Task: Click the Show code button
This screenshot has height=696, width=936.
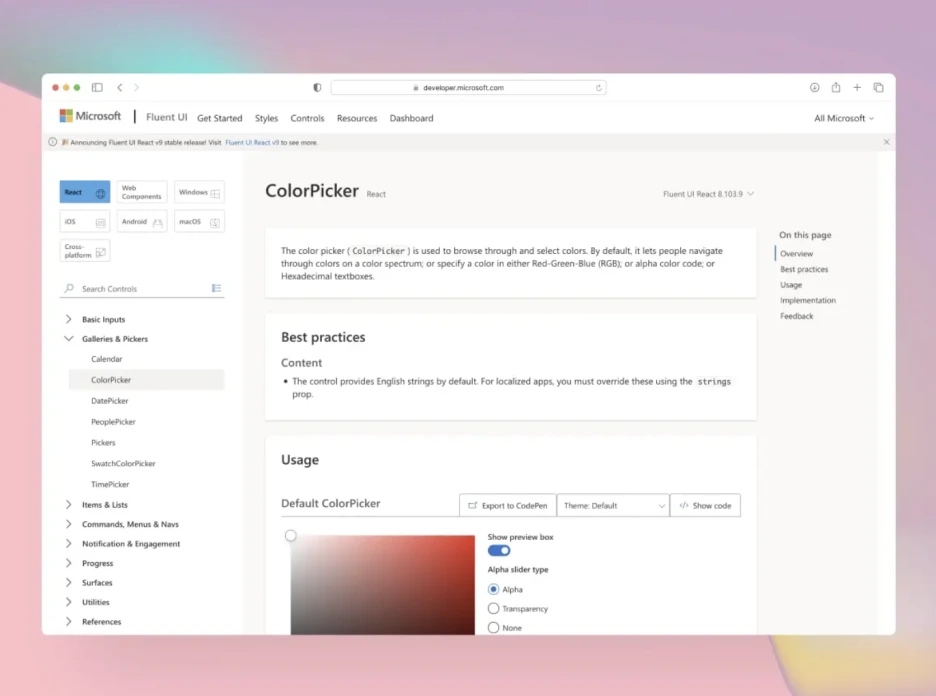Action: pos(705,505)
